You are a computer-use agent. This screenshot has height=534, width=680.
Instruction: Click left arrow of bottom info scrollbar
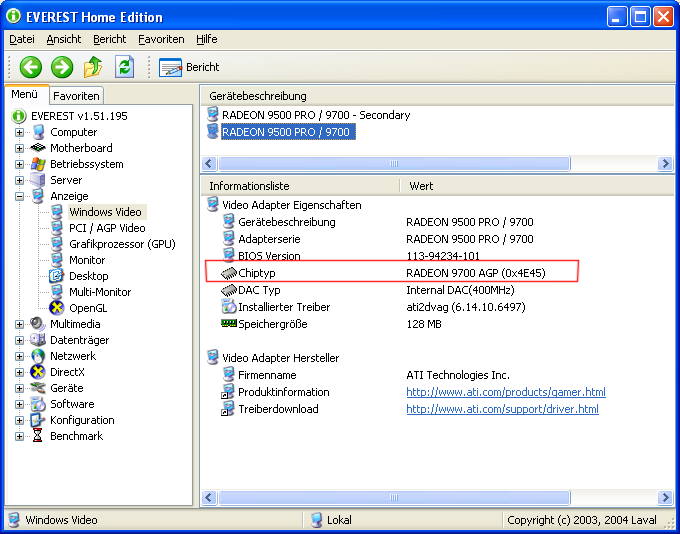coord(209,497)
